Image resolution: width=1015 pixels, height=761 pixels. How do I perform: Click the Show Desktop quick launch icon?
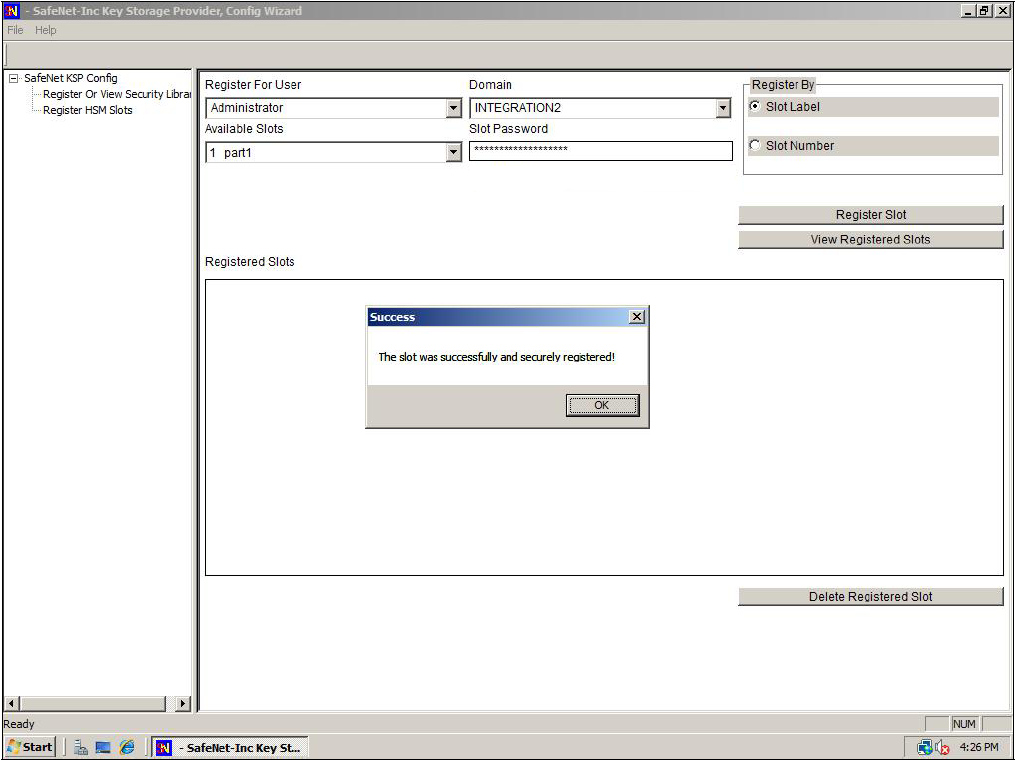click(x=103, y=747)
